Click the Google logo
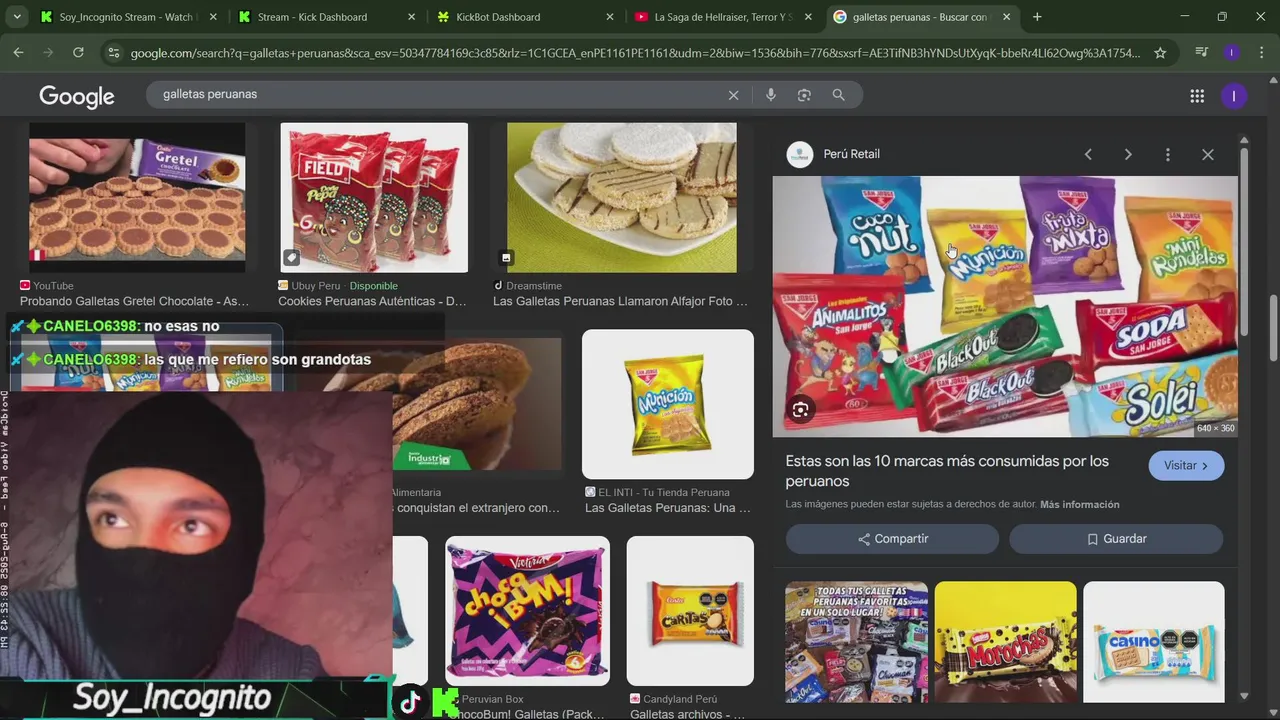 coord(77,96)
